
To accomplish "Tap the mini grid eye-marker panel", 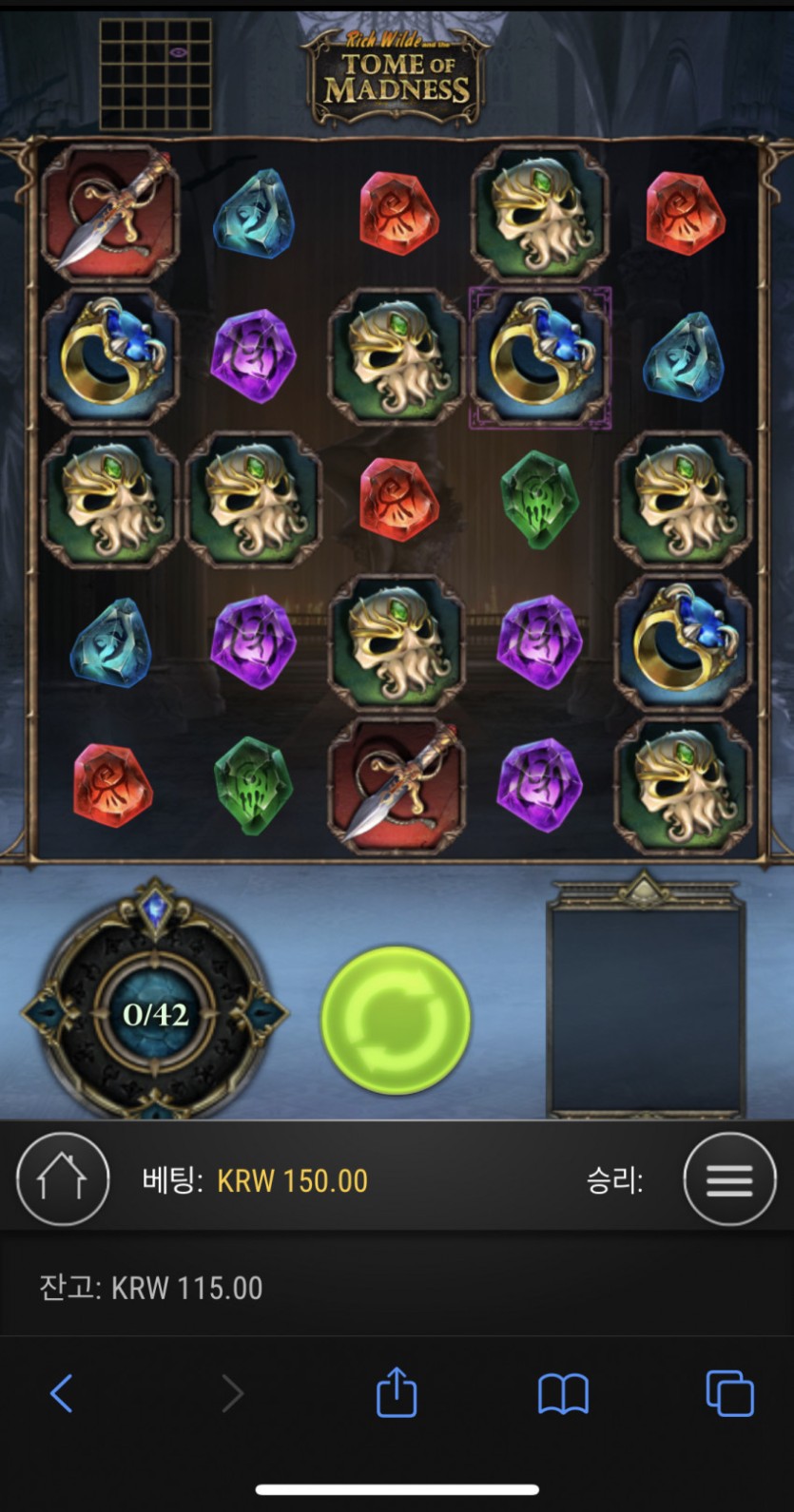I will pyautogui.click(x=156, y=75).
